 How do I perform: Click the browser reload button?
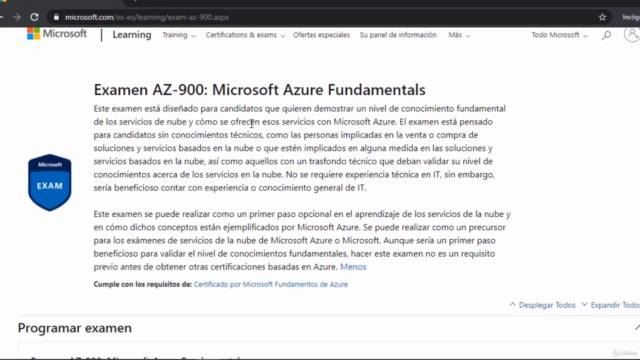coord(34,17)
